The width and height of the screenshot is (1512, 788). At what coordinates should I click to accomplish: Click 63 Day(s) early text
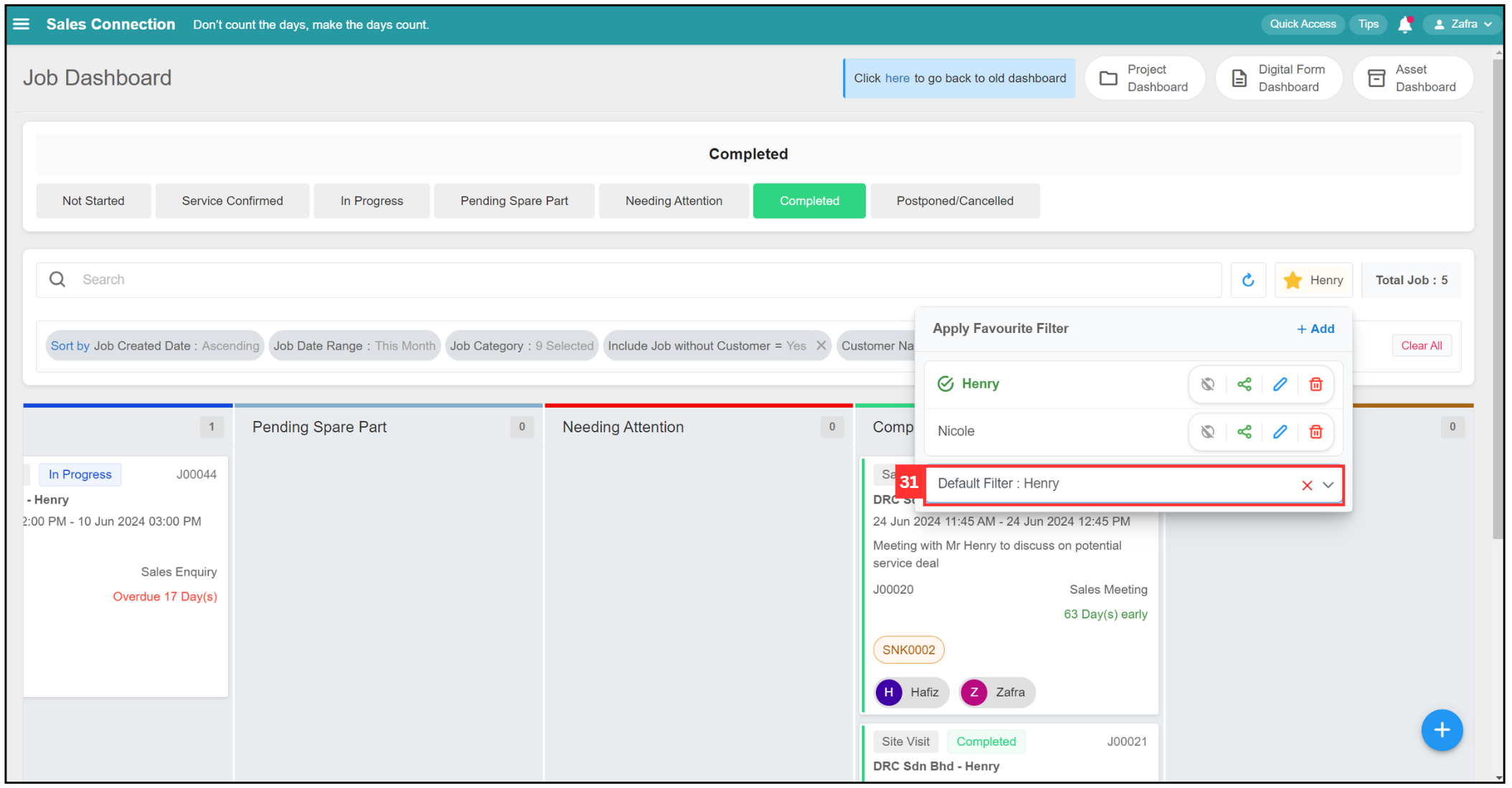tap(1105, 614)
